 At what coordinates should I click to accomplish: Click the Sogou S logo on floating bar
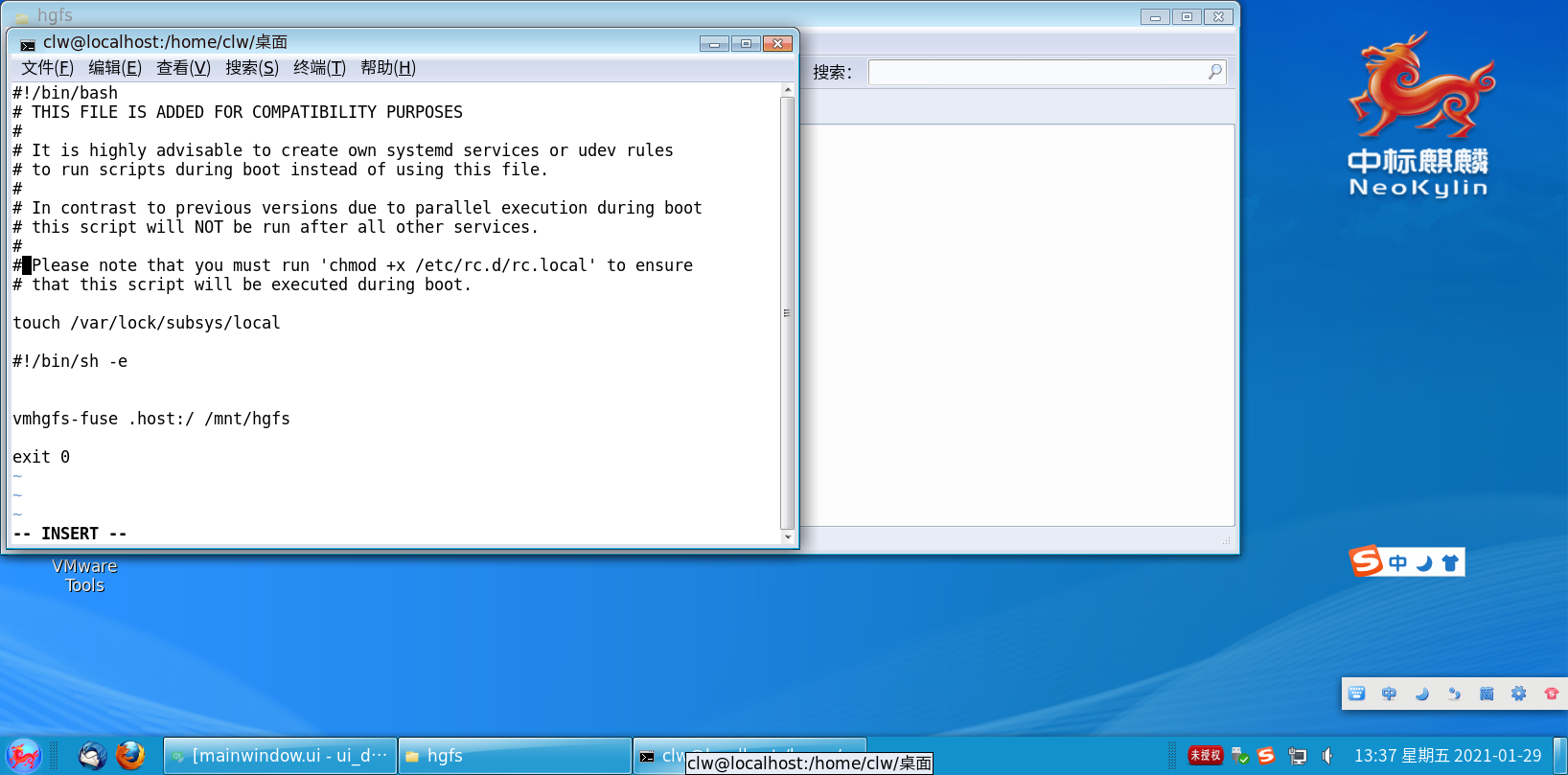[x=1366, y=561]
